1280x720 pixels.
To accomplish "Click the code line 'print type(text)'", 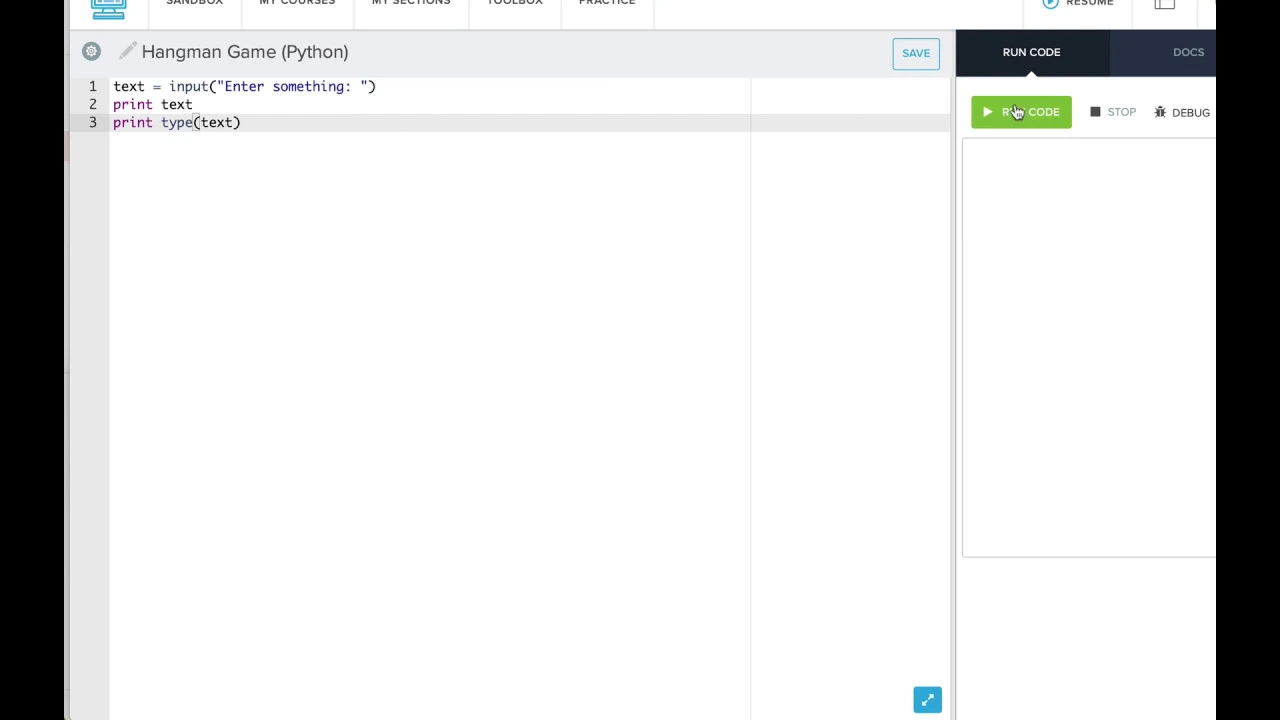I will (177, 122).
